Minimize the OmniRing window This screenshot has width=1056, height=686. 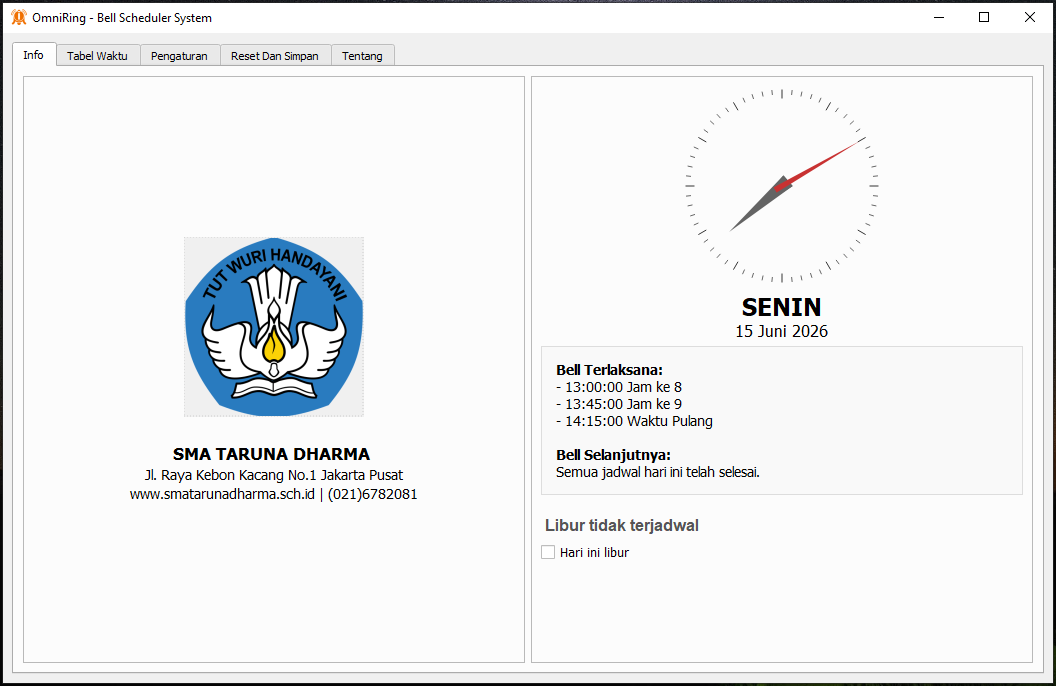pyautogui.click(x=939, y=18)
